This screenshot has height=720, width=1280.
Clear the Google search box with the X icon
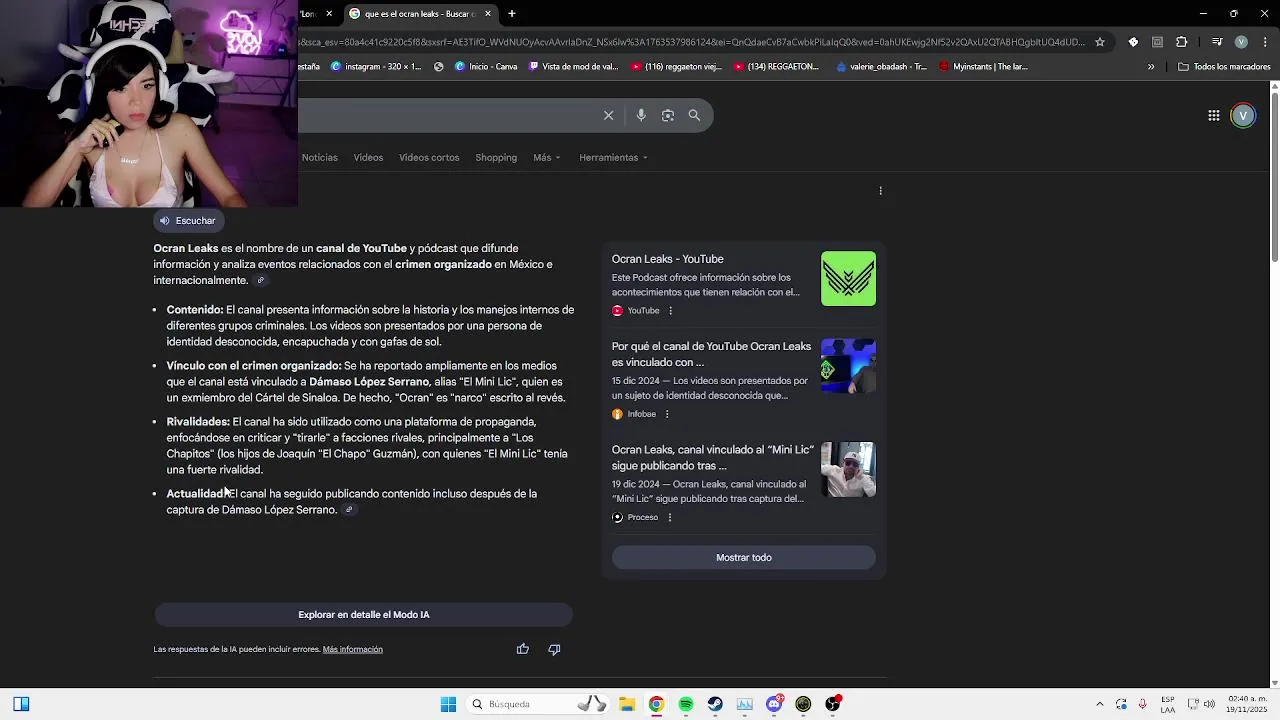point(608,115)
